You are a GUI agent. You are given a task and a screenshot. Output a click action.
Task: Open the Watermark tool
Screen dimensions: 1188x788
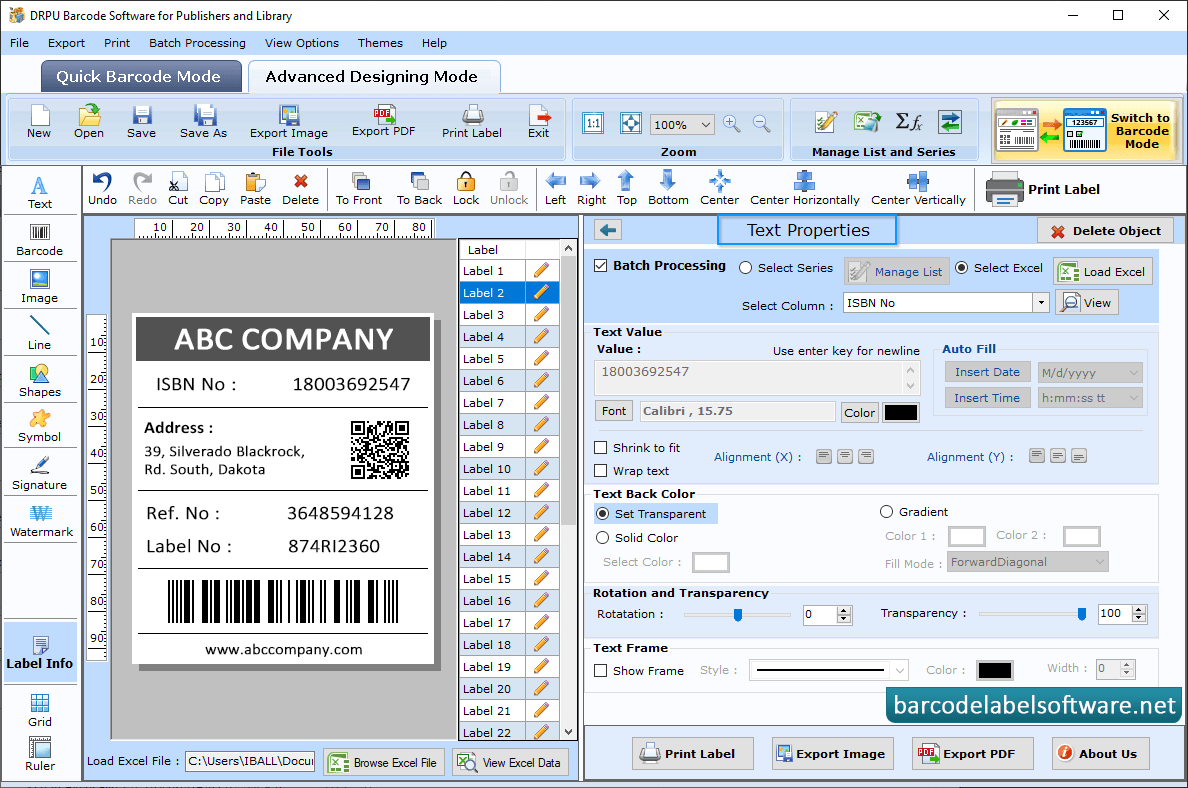tap(41, 521)
